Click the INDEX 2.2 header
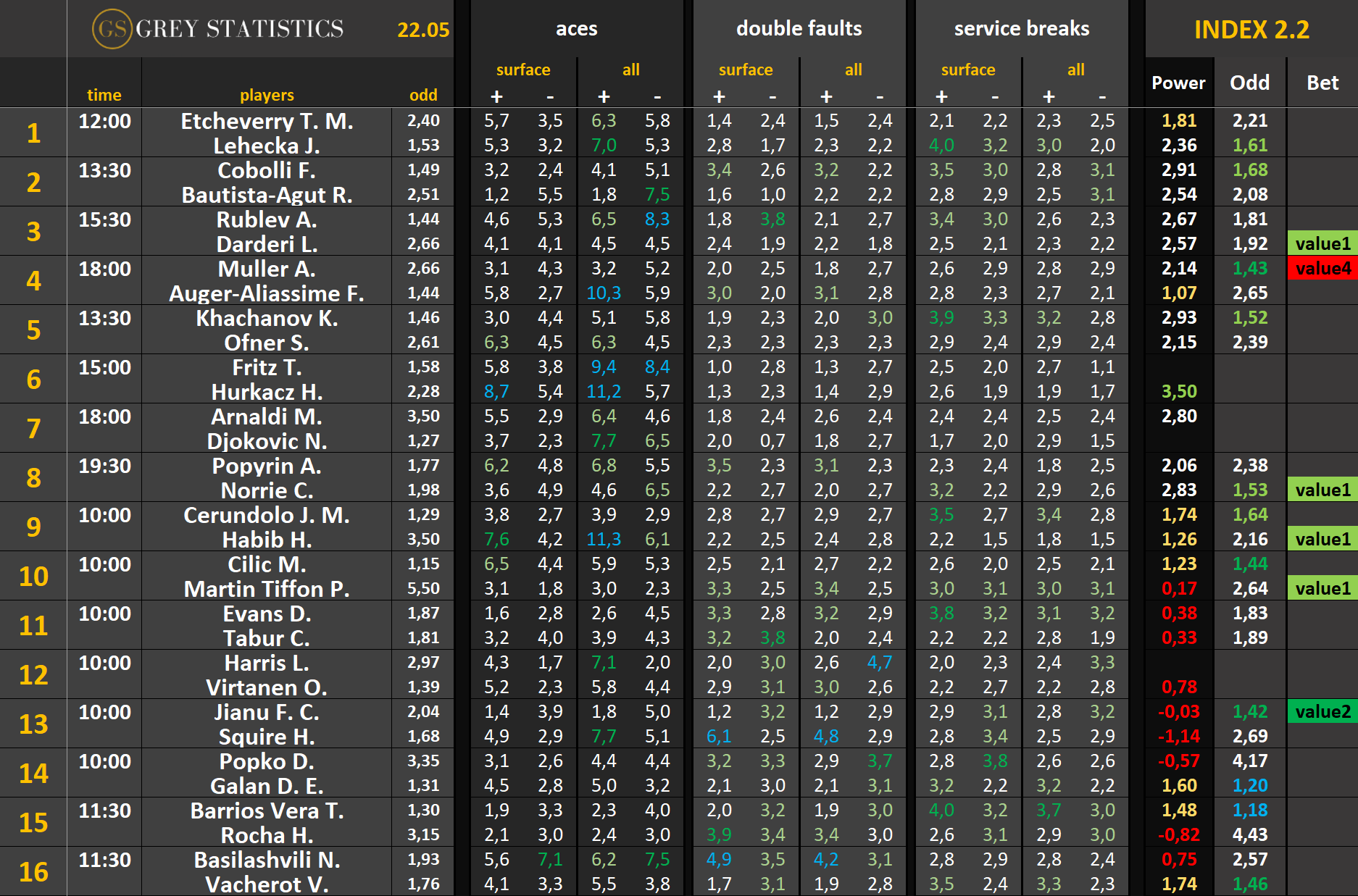 tap(1251, 30)
